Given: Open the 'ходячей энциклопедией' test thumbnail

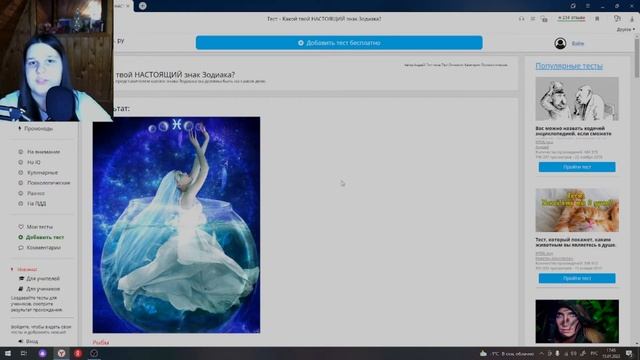Looking at the screenshot, I should click(x=577, y=99).
